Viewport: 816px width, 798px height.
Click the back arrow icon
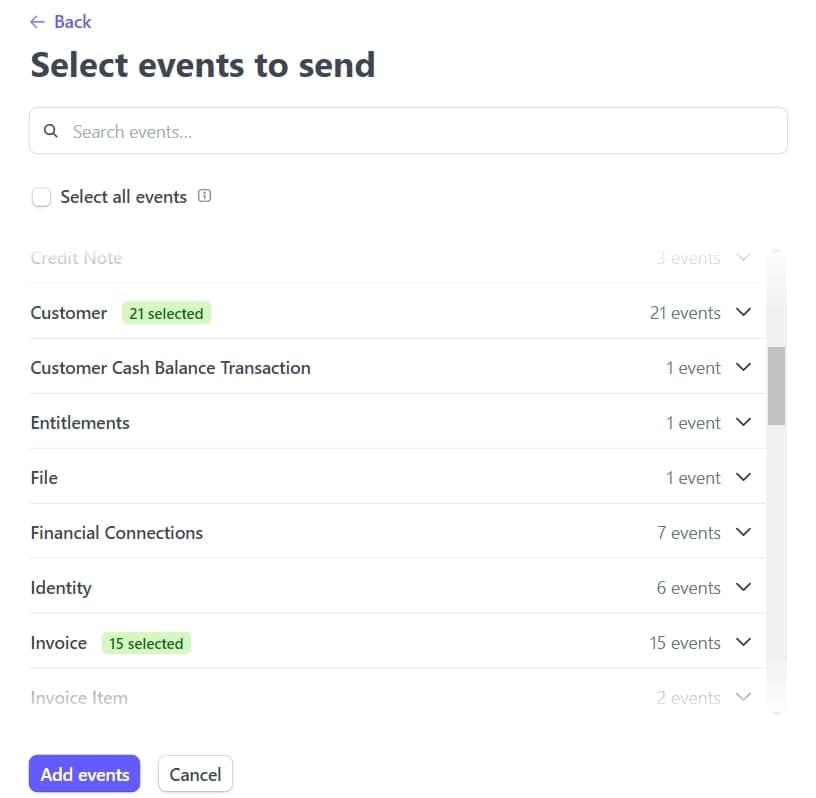tap(38, 22)
